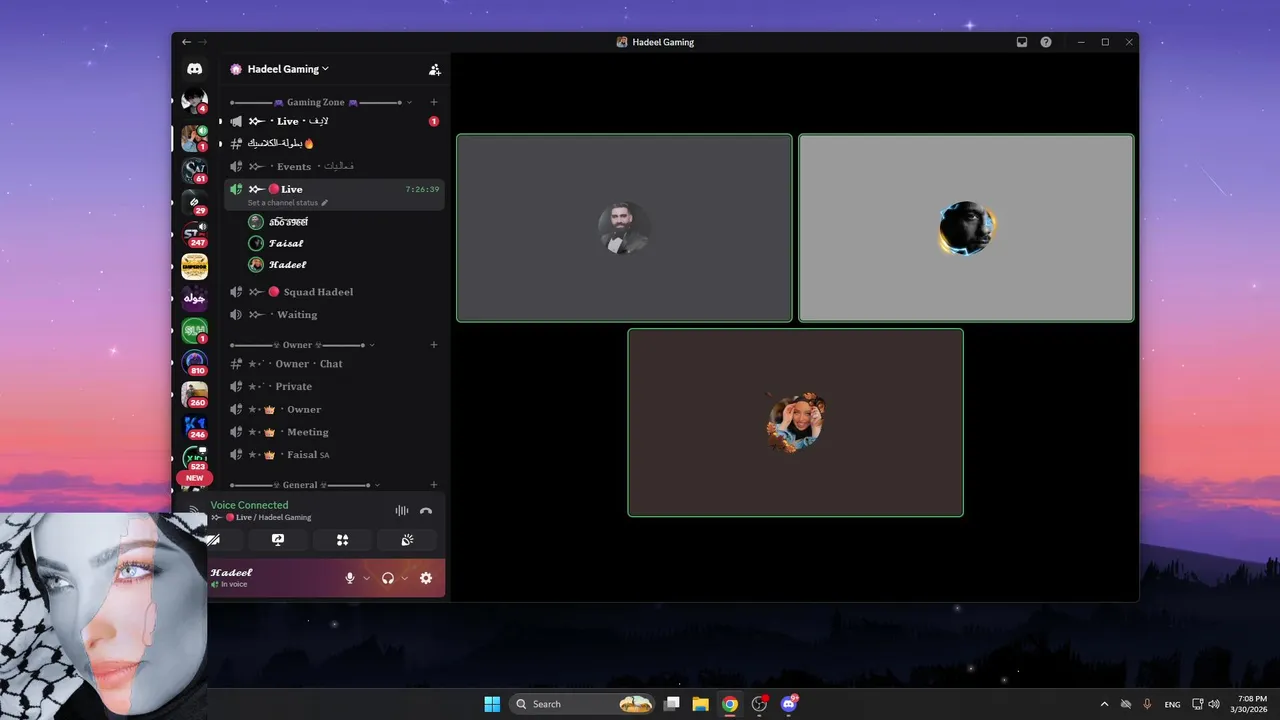The width and height of the screenshot is (1280, 720).
Task: Add channel to Owner category
Action: click(433, 345)
